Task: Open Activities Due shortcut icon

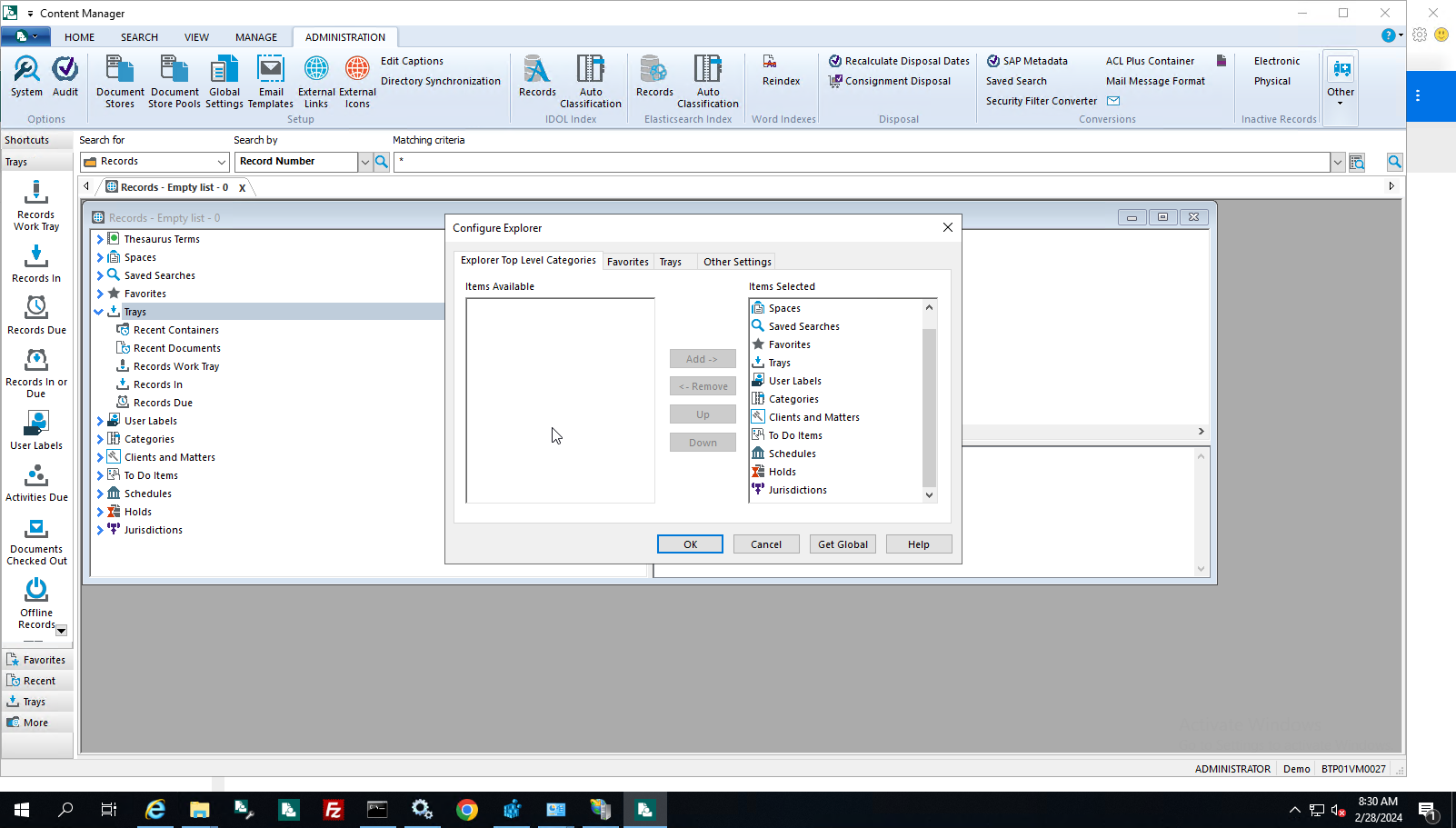Action: pyautogui.click(x=36, y=483)
